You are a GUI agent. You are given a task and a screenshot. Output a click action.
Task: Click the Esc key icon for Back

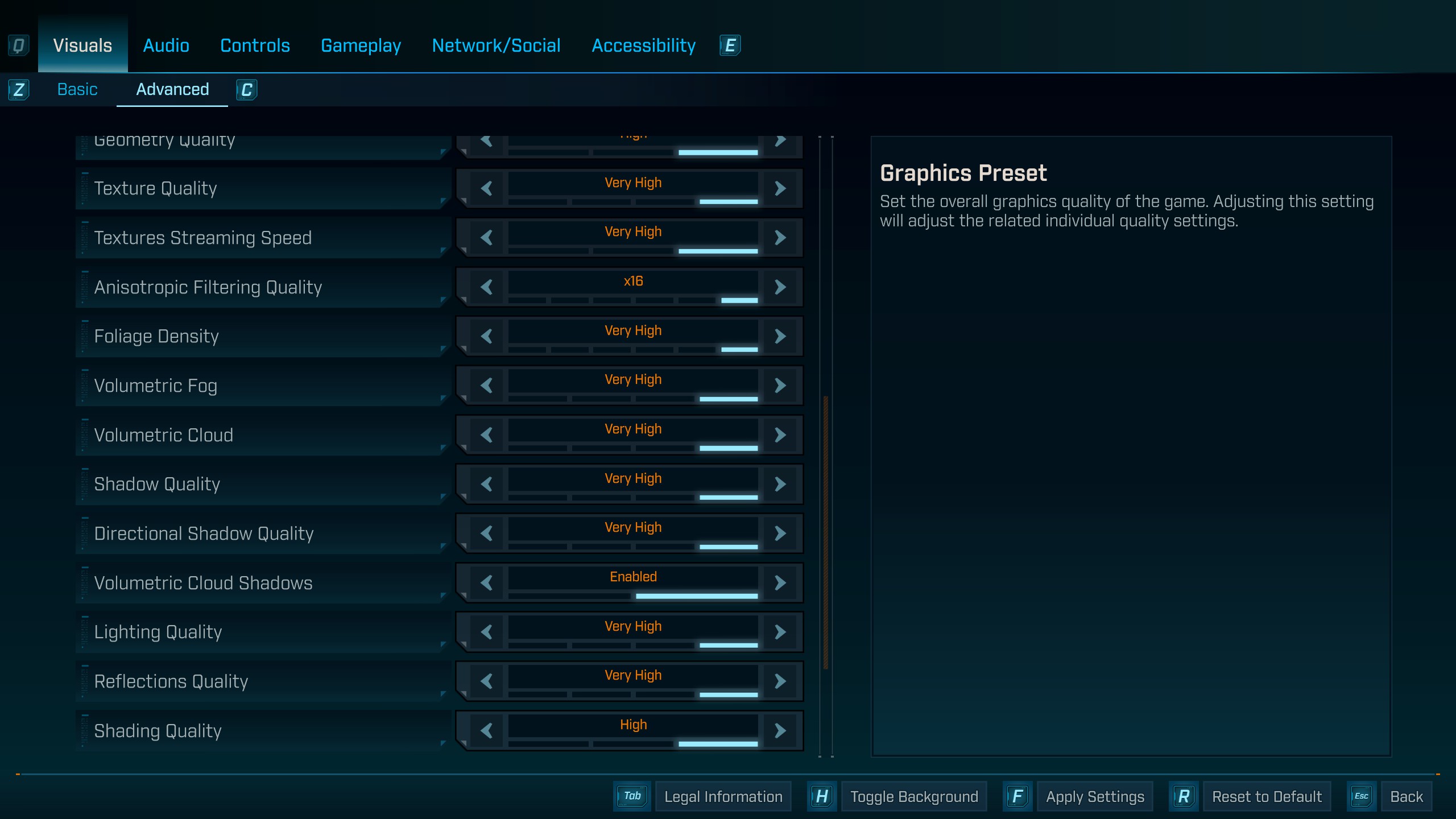pyautogui.click(x=1361, y=796)
